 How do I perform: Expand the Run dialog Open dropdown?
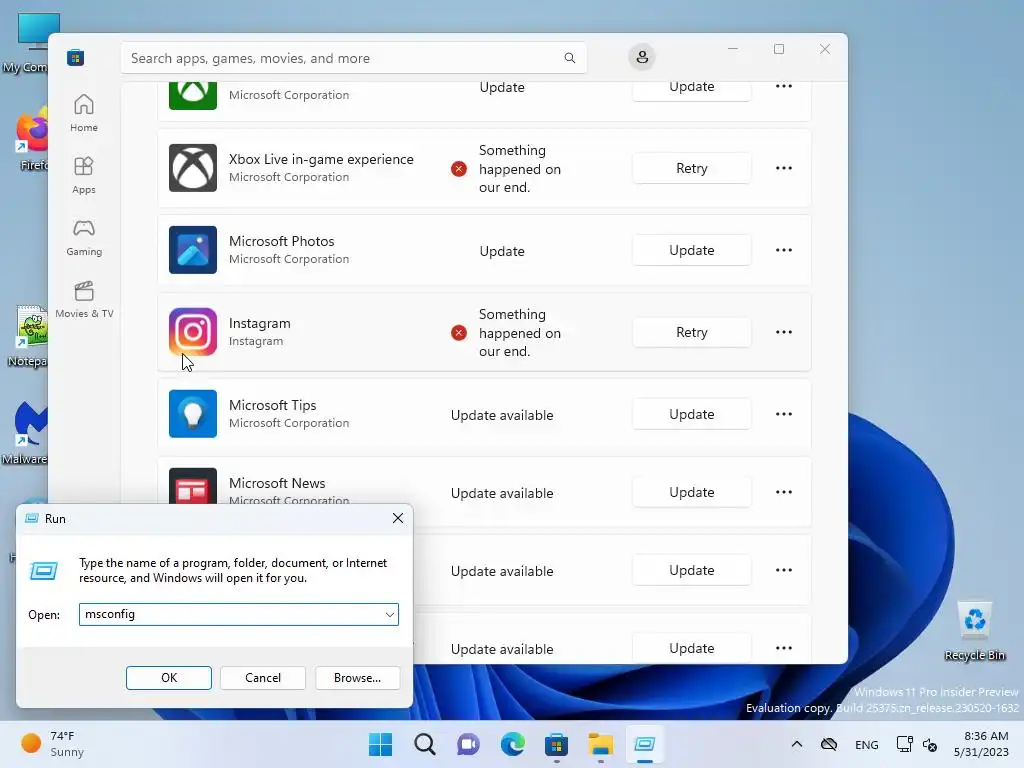click(x=389, y=615)
